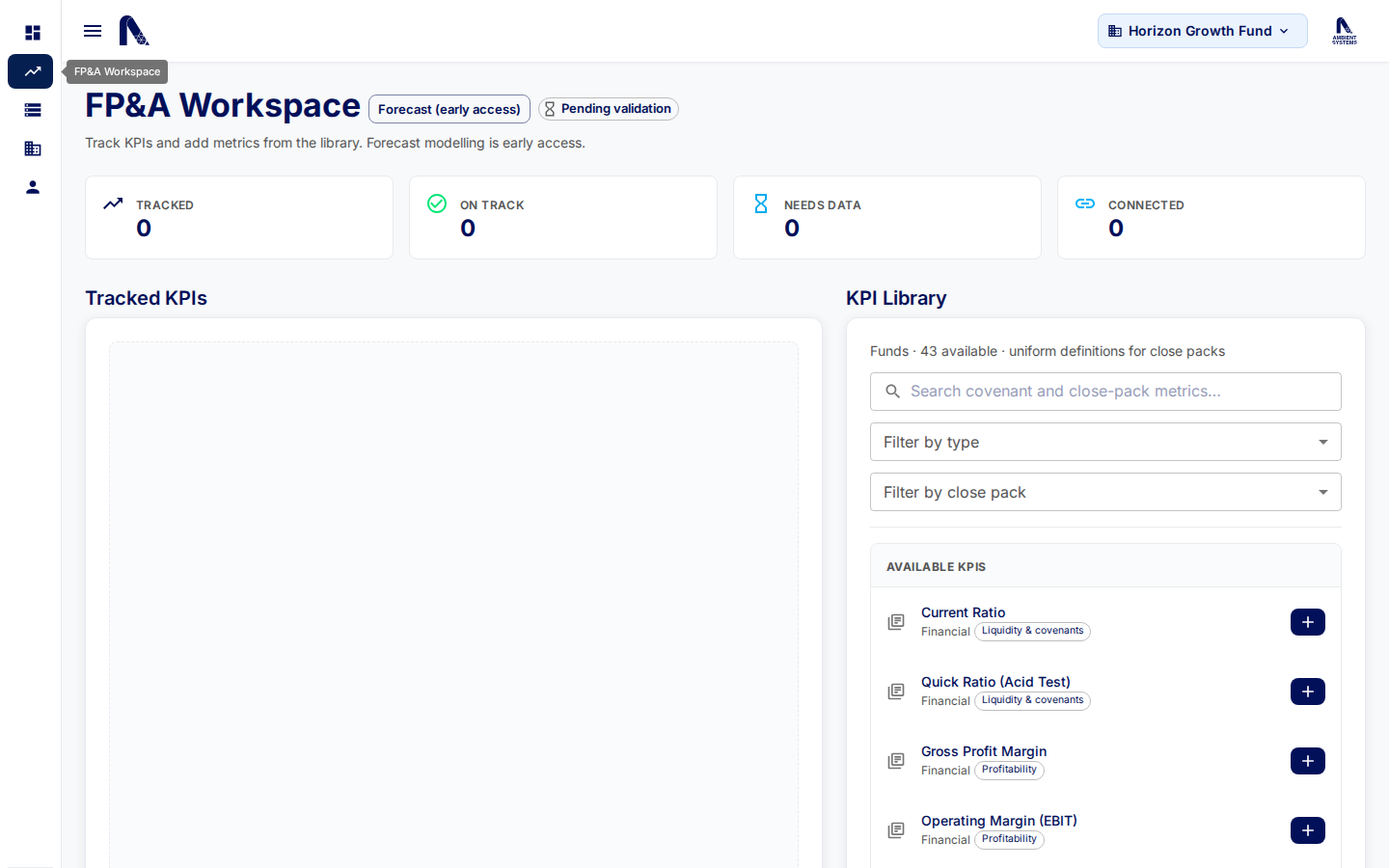Click the Needs Data hourglass icon
The image size is (1389, 868).
click(761, 203)
